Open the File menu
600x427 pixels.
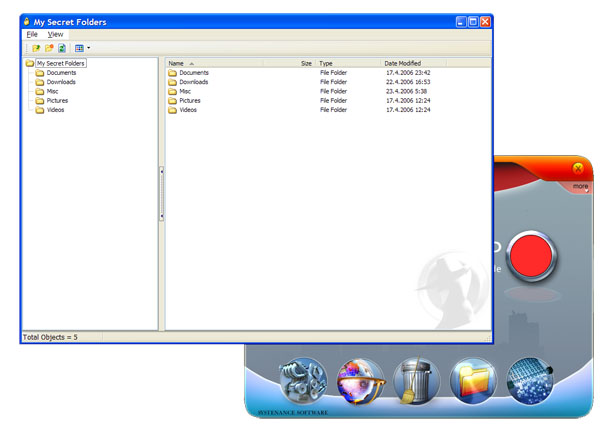(x=32, y=34)
